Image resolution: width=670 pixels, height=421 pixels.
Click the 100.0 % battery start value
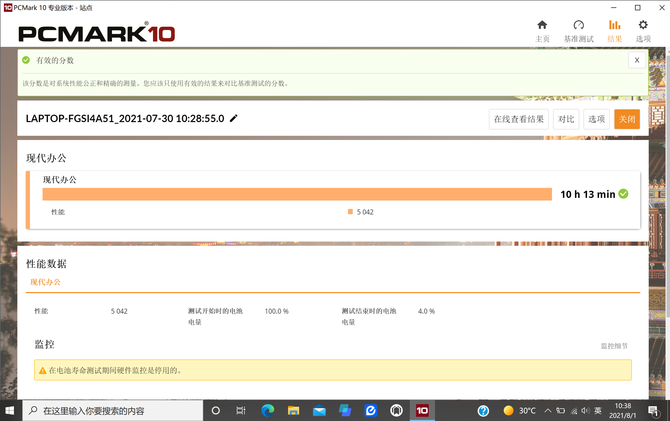[x=276, y=311]
